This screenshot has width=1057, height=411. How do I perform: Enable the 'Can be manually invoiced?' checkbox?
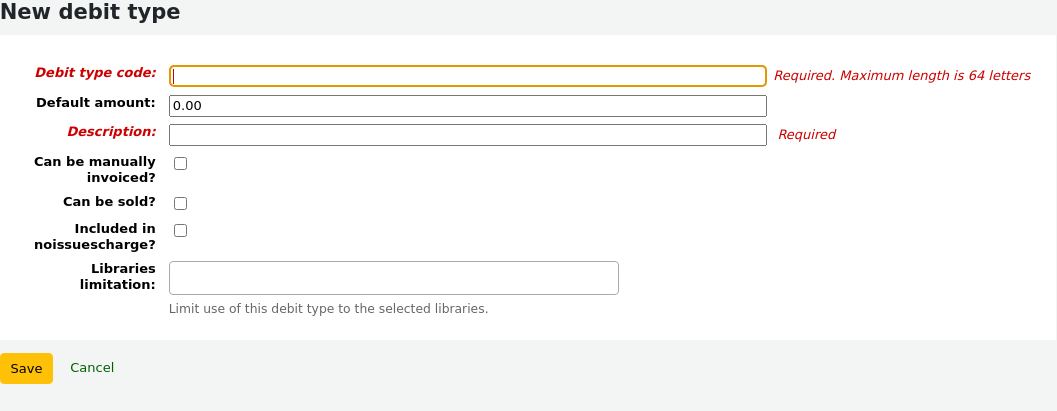(x=181, y=164)
